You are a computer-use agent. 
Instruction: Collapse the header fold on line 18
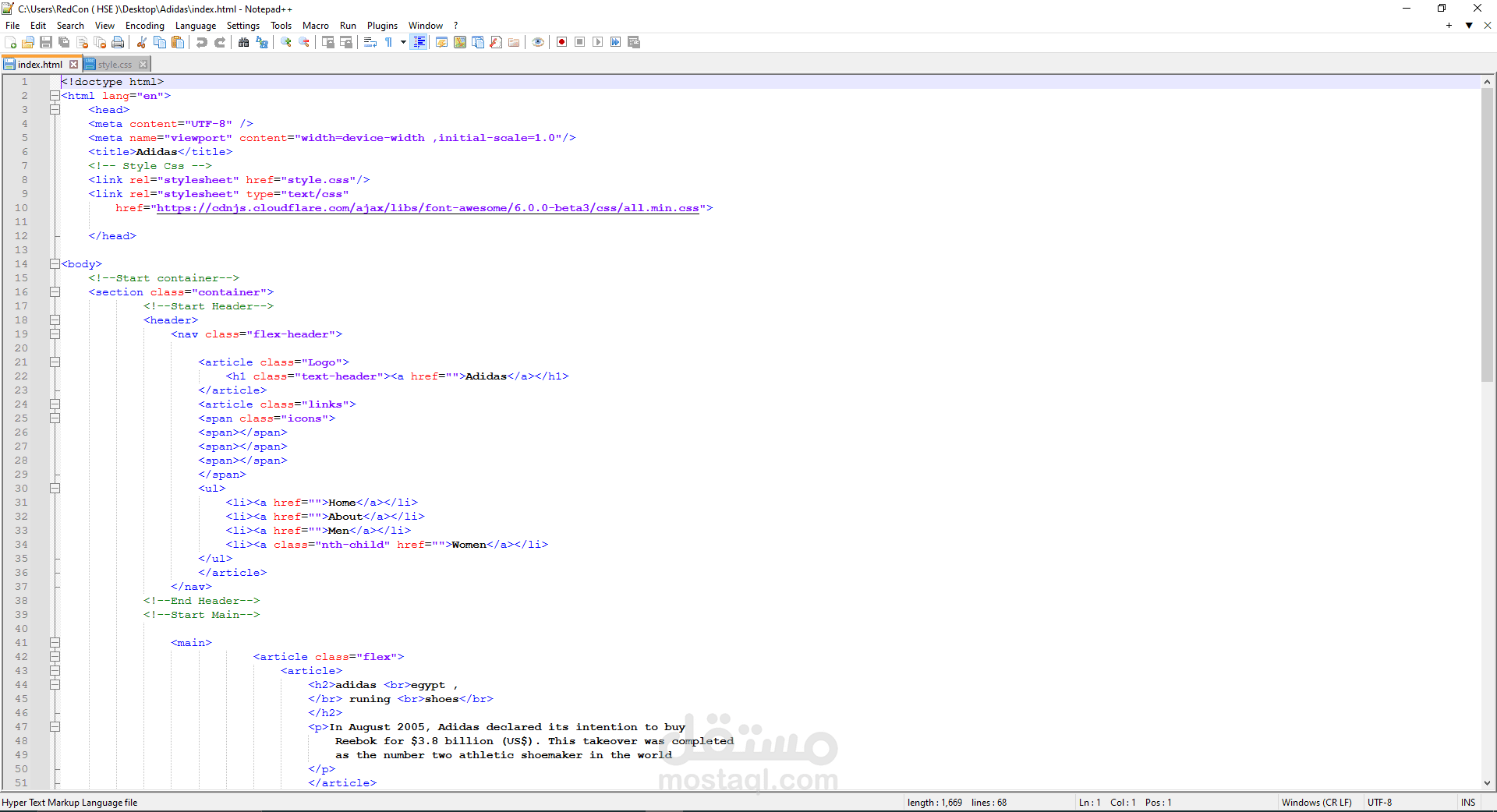pyautogui.click(x=55, y=320)
